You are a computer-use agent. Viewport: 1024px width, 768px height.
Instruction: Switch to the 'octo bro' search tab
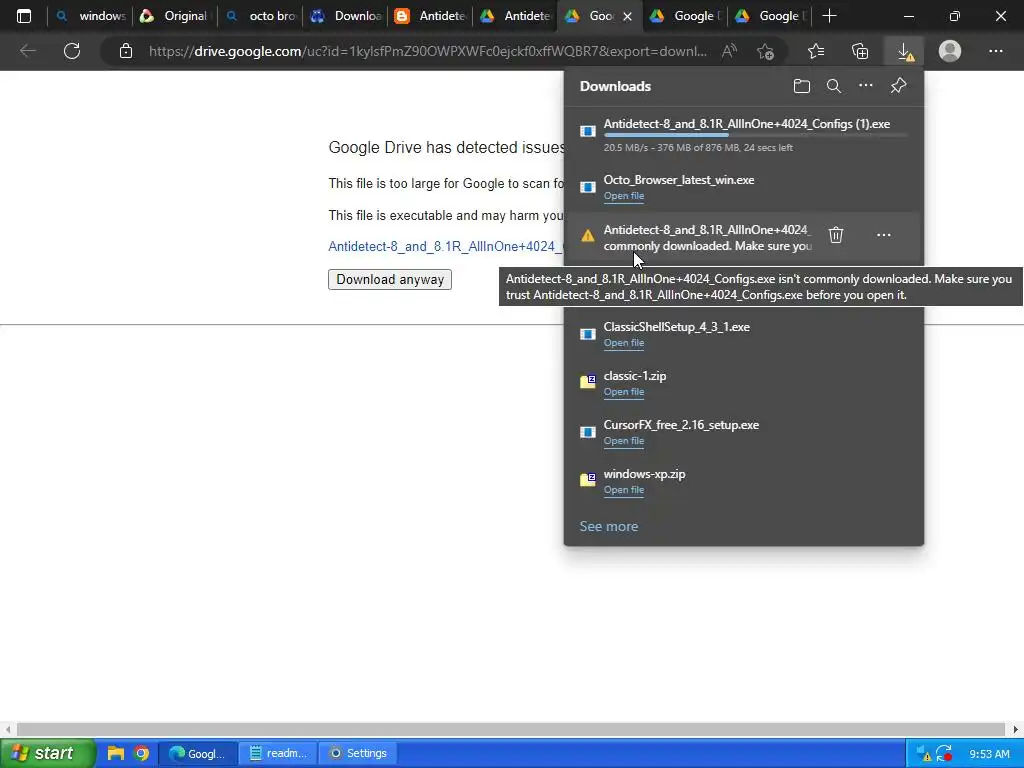[260, 16]
